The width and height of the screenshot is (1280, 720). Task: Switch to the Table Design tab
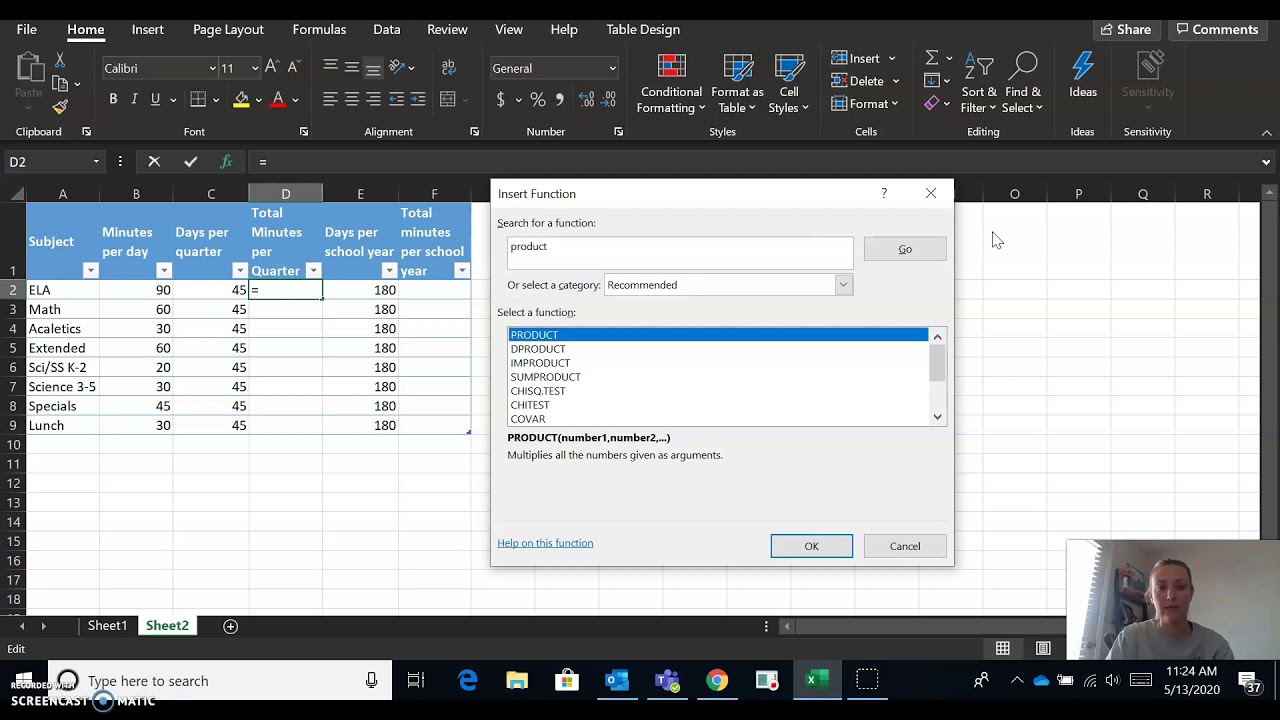pos(643,29)
